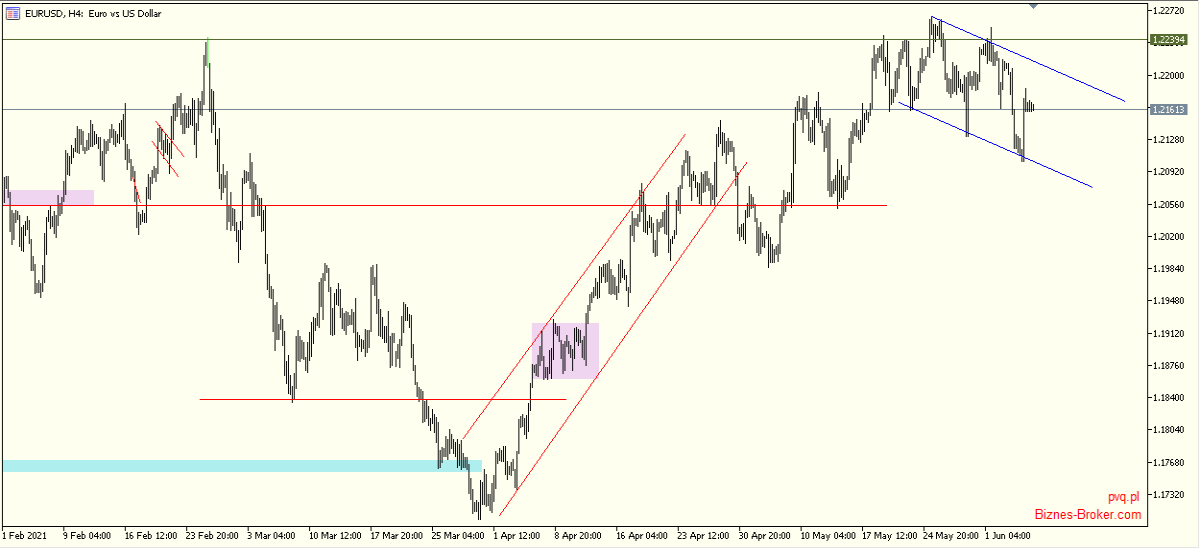1200x549 pixels.
Task: Click the 1.19480 price axis label
Action: [x=1169, y=301]
